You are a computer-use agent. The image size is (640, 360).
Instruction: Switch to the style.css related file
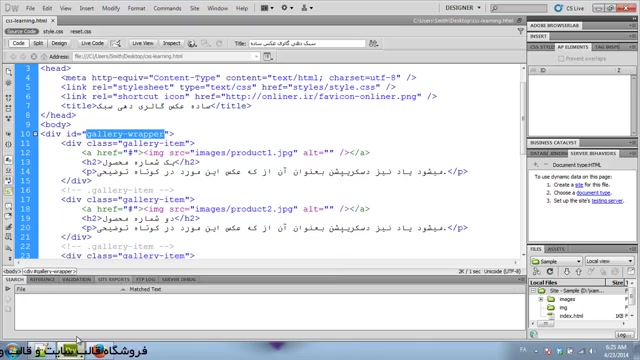(53, 31)
